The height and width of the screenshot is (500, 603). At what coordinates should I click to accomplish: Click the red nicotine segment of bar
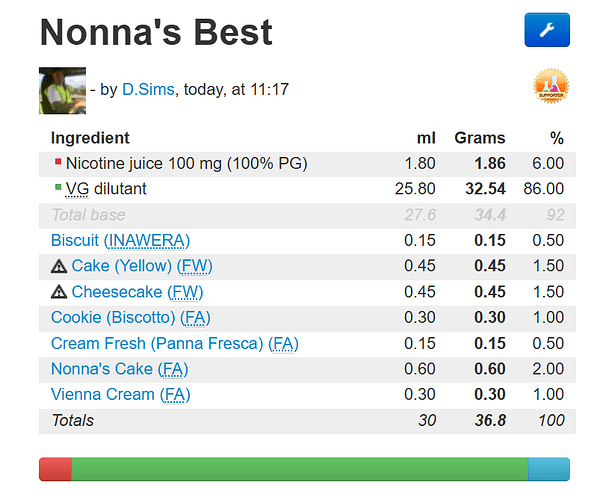(55, 469)
